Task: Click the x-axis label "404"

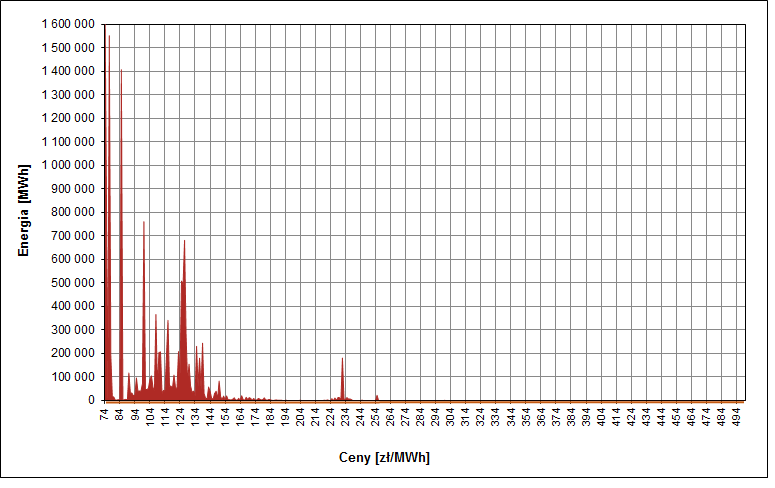Action: tap(601, 417)
